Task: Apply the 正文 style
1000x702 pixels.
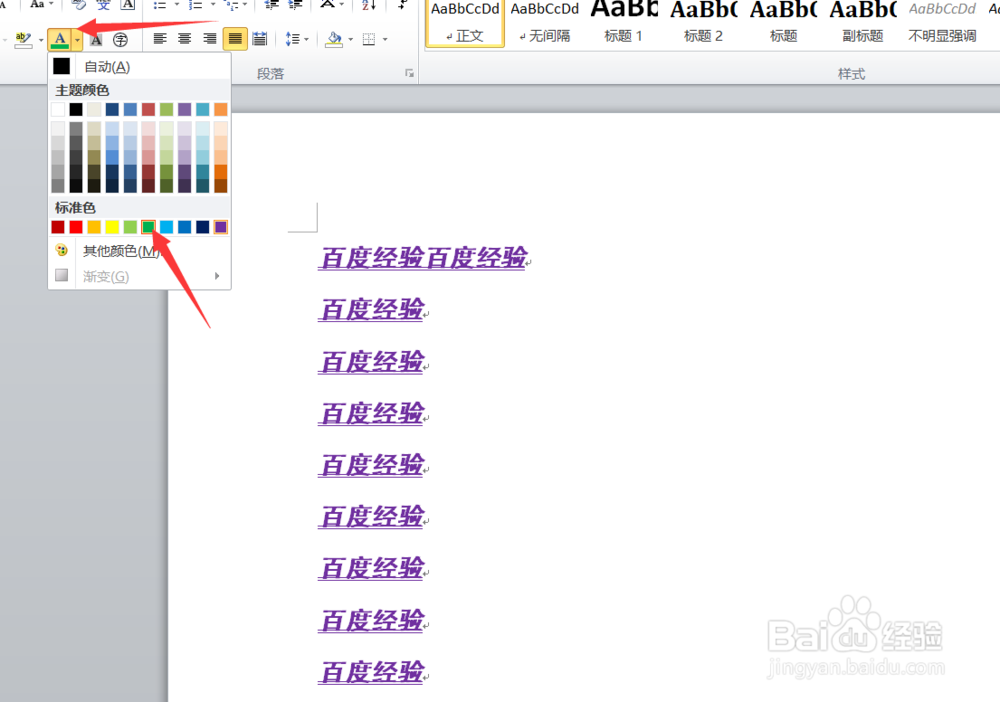Action: tap(465, 24)
